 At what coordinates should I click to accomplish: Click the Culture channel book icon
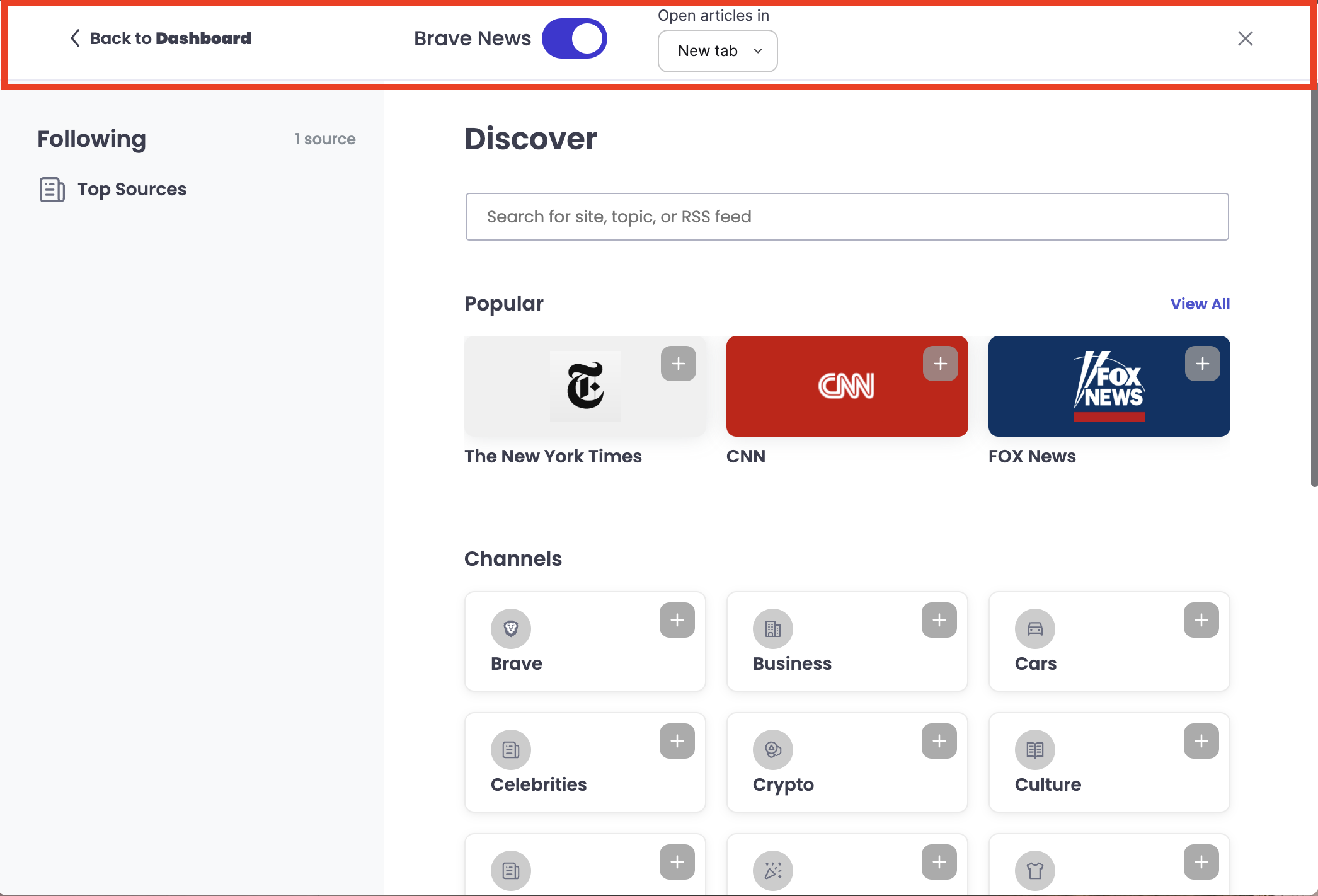click(x=1035, y=750)
